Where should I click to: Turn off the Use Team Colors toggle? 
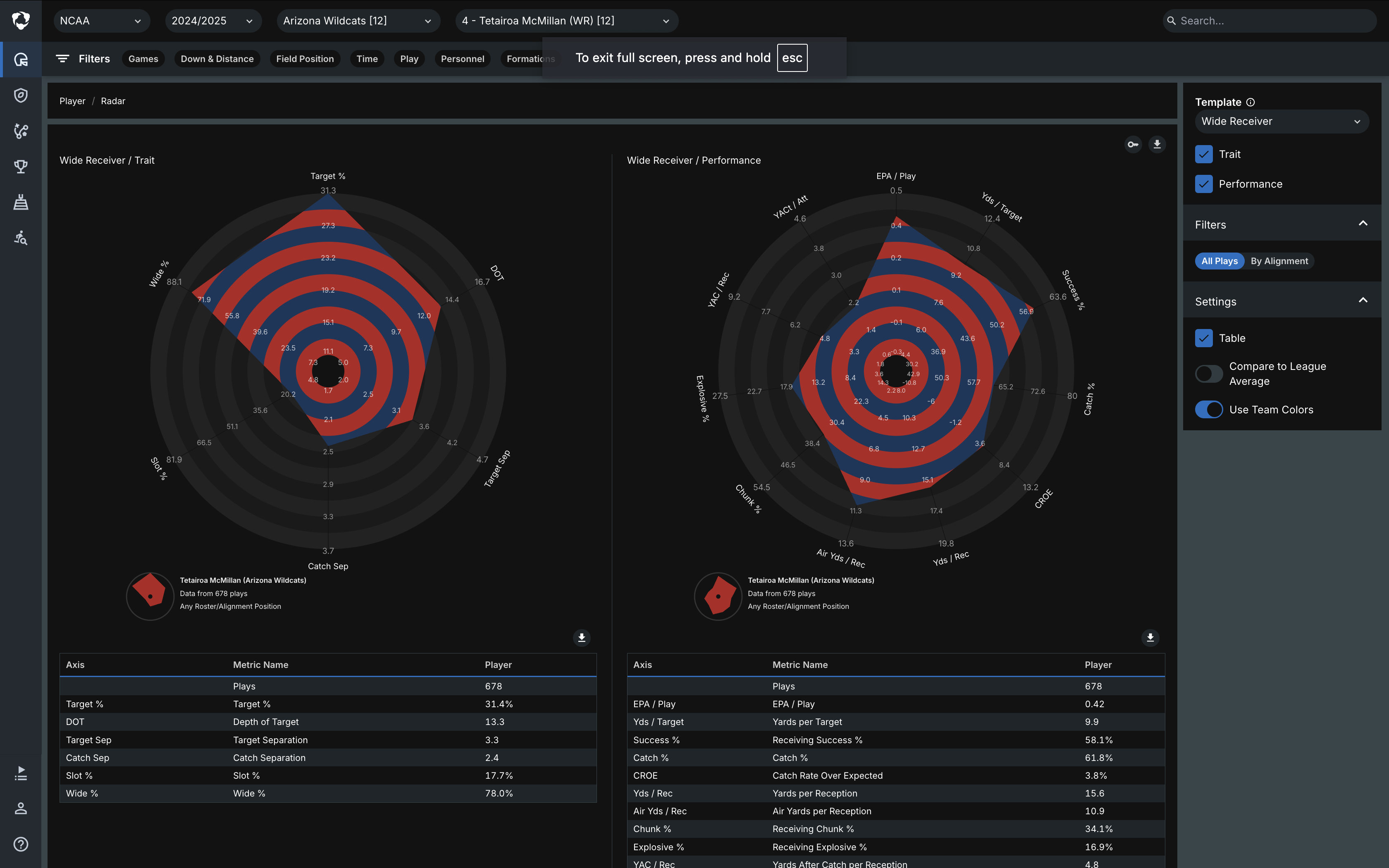(x=1209, y=410)
